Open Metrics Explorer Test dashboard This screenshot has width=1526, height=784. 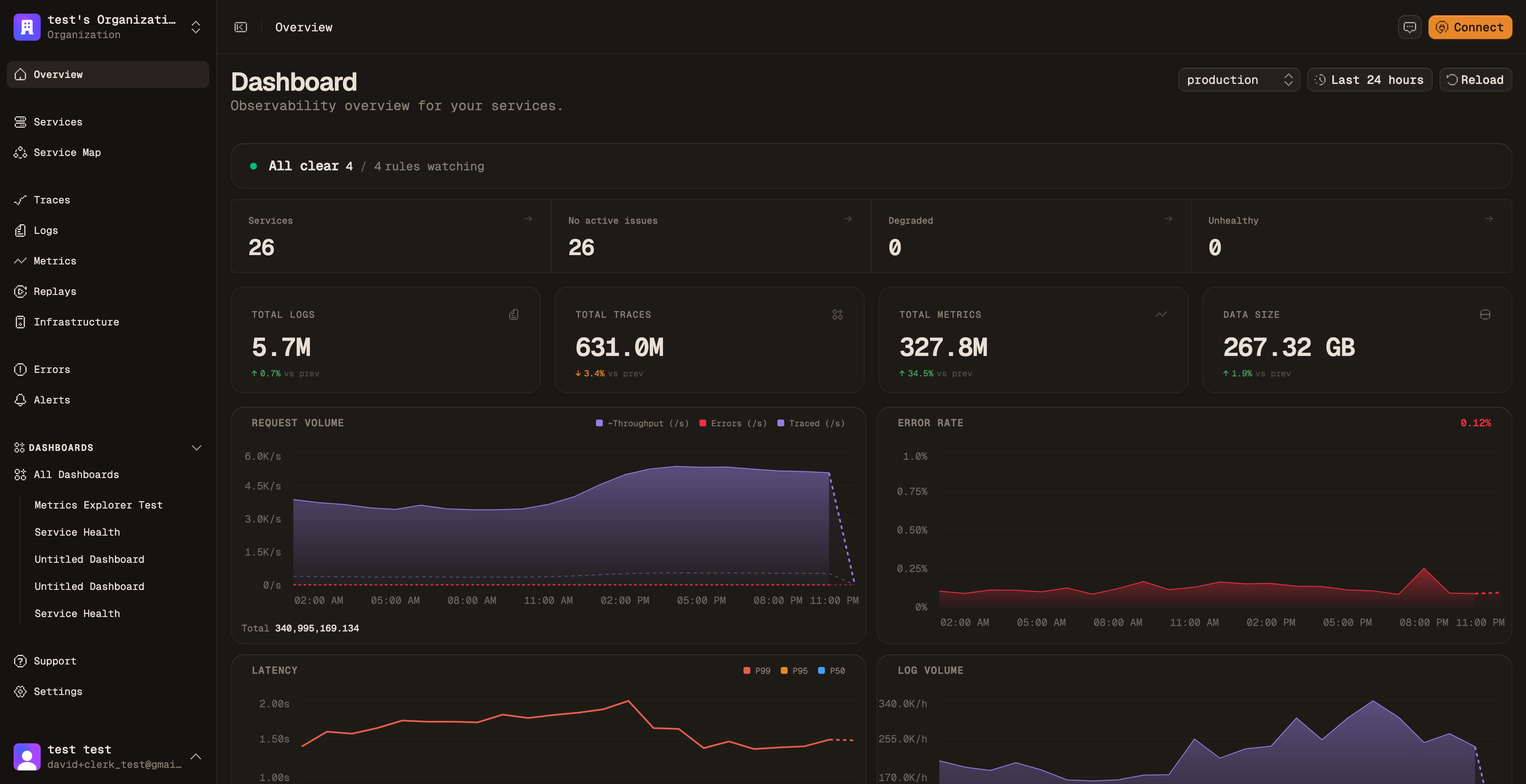(x=98, y=505)
